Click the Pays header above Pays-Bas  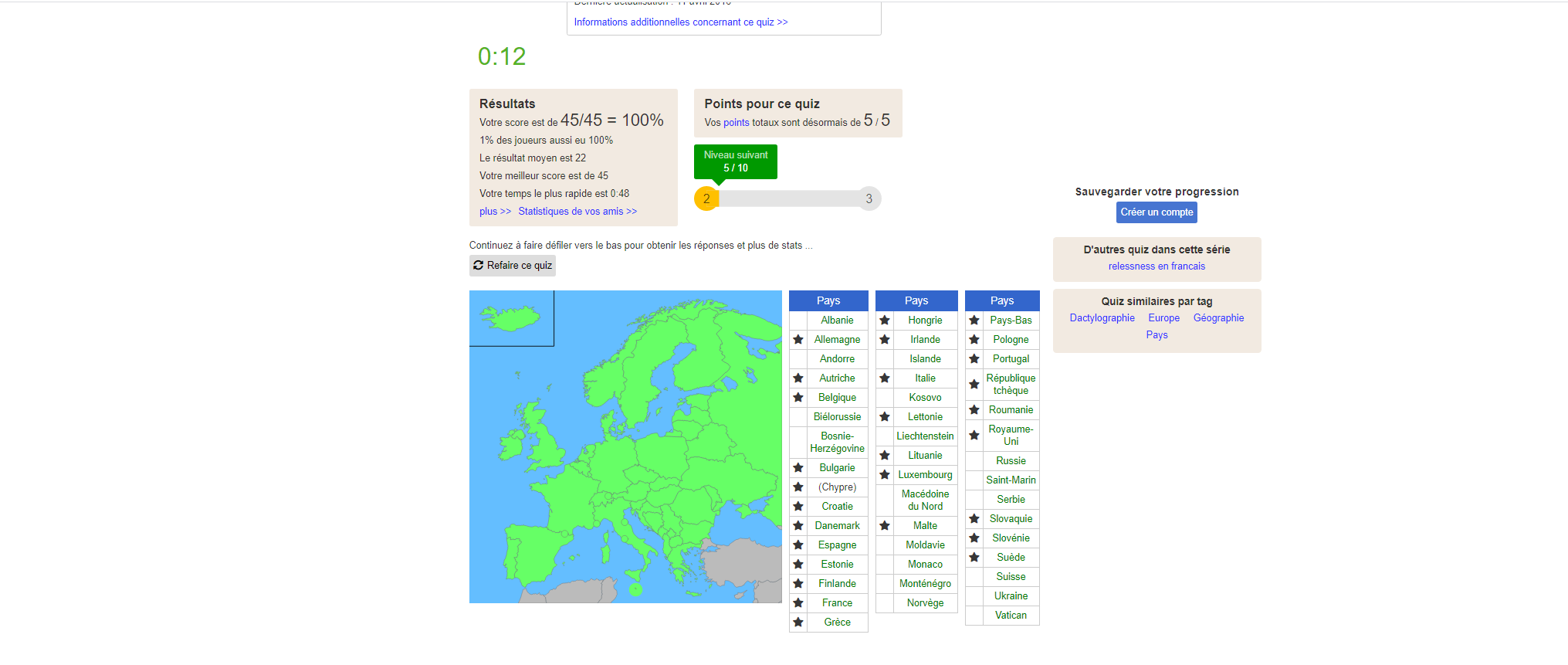(1002, 300)
